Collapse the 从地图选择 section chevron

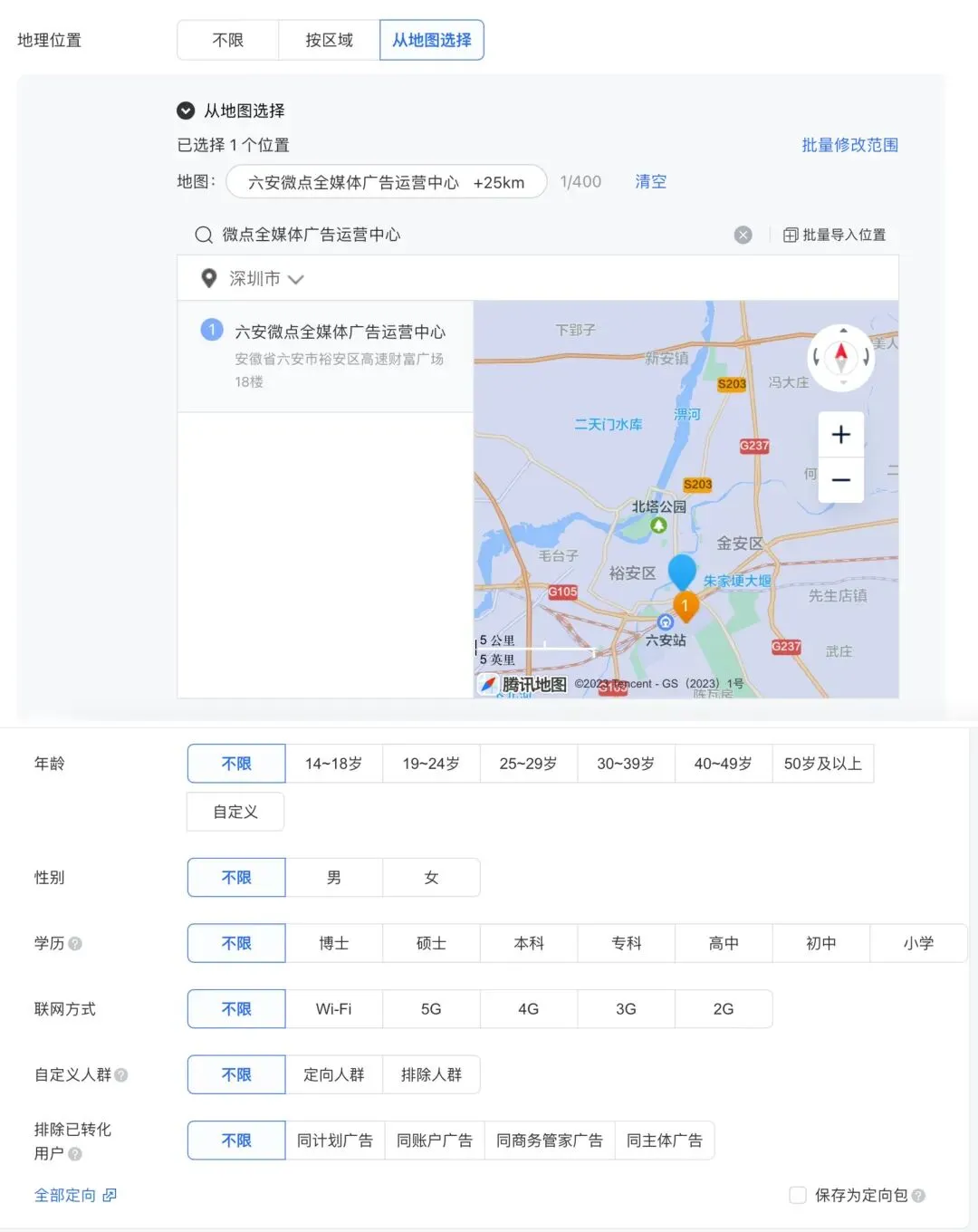point(185,111)
